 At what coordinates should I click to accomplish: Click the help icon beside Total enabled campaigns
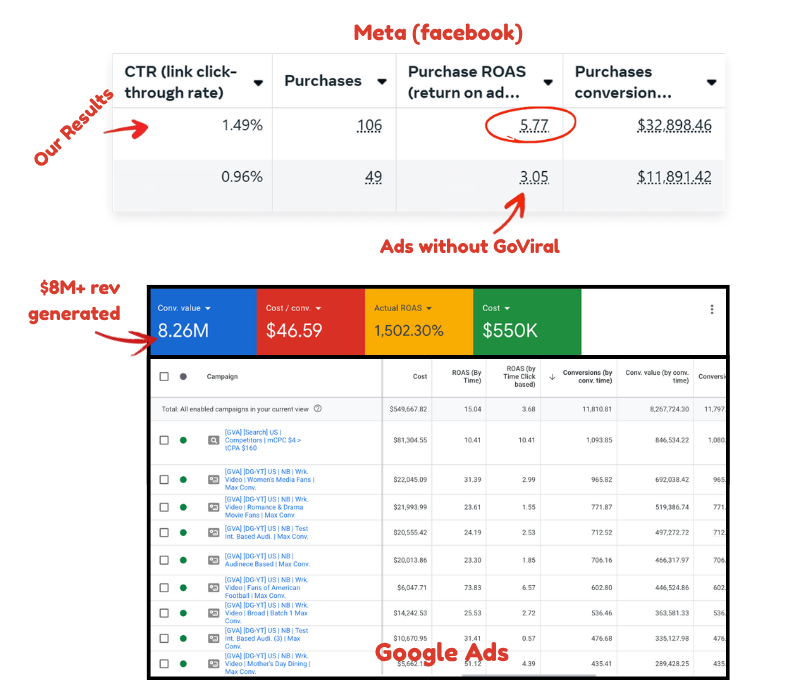[318, 408]
